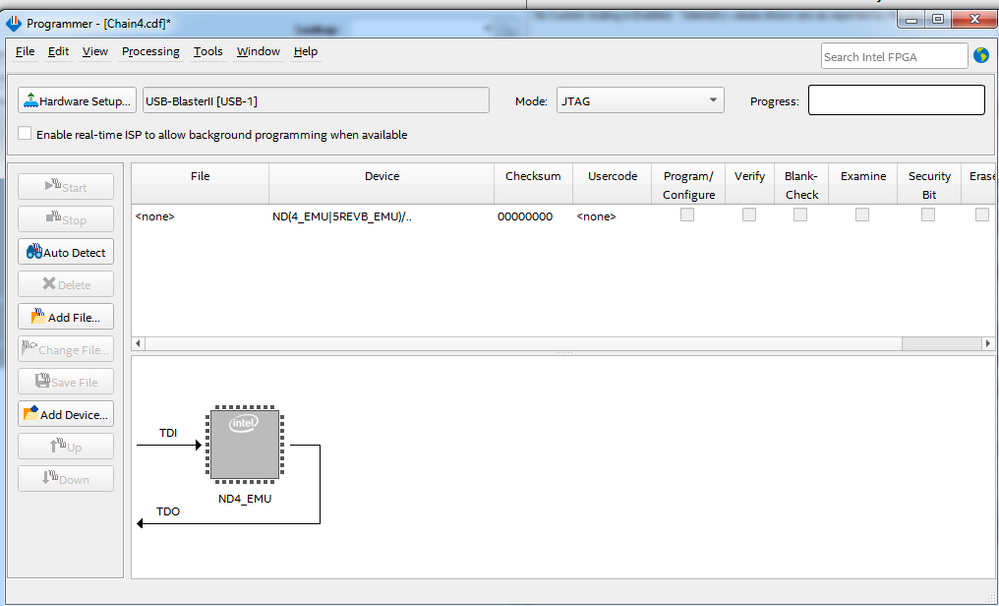The width and height of the screenshot is (999, 606).
Task: Click the left scroll arrow of device table
Action: pyautogui.click(x=138, y=343)
